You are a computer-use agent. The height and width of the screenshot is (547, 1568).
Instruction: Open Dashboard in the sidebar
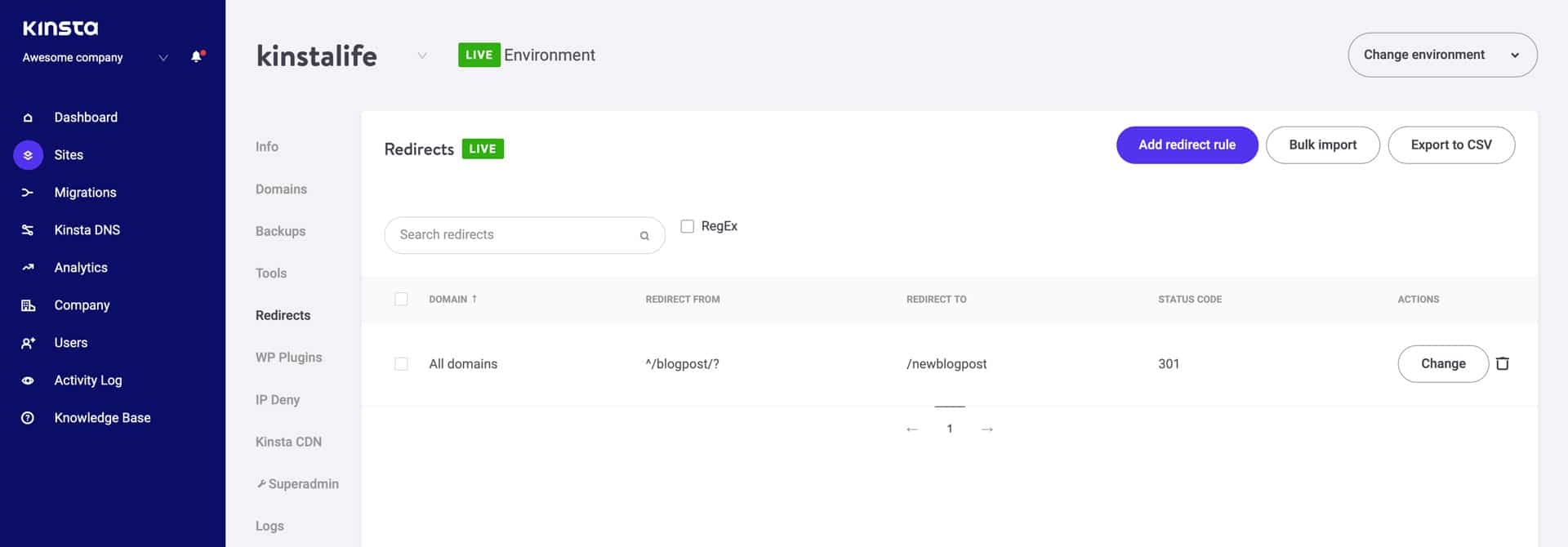[x=86, y=118]
